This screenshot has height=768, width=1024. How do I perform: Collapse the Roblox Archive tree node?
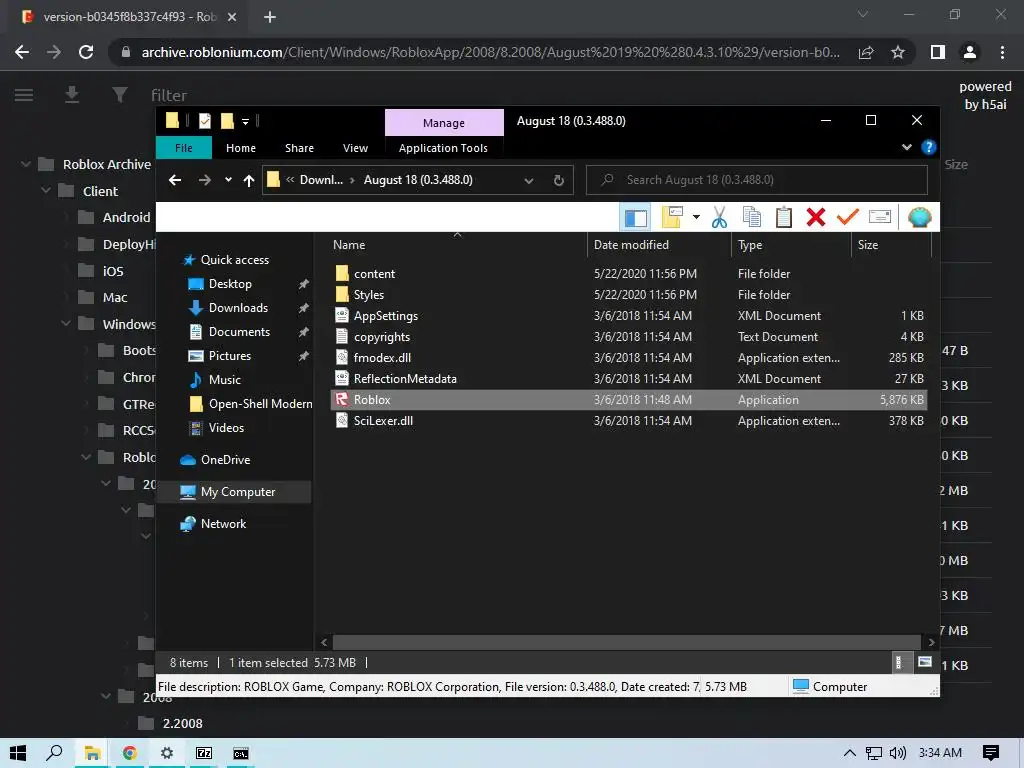coord(26,164)
